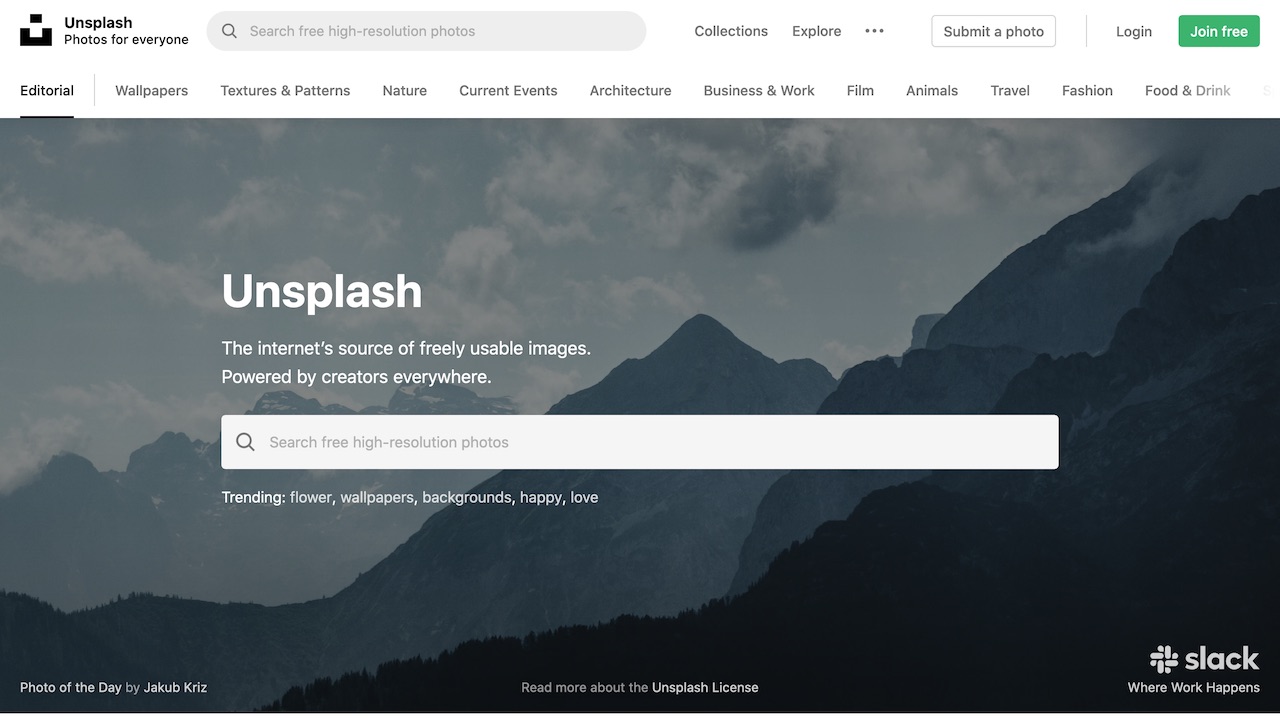Open the Current Events category
1280x720 pixels.
(508, 90)
